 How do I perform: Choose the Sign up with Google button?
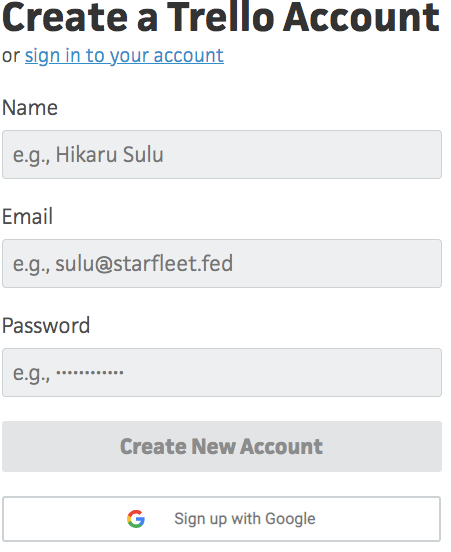[x=221, y=519]
